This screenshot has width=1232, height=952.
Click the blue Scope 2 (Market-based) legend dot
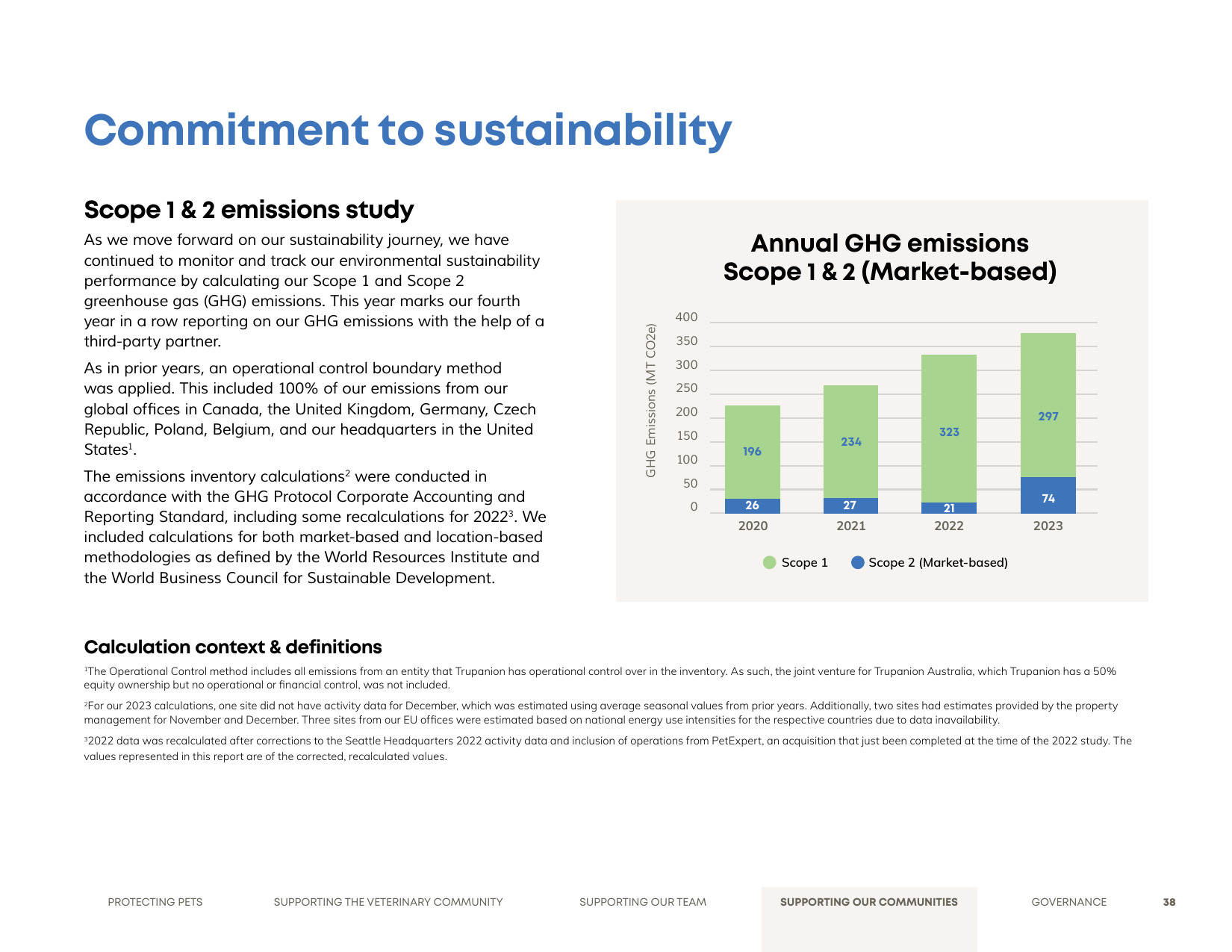click(858, 562)
